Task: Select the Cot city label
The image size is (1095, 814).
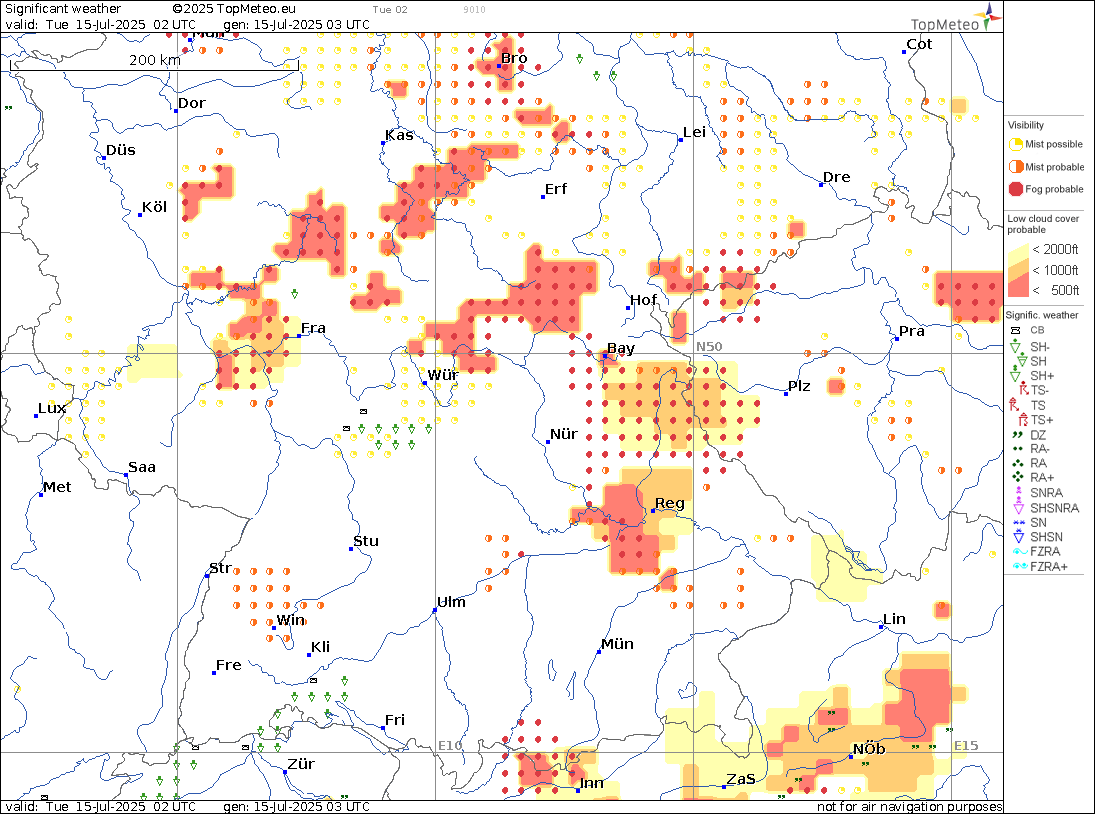Action: point(919,44)
